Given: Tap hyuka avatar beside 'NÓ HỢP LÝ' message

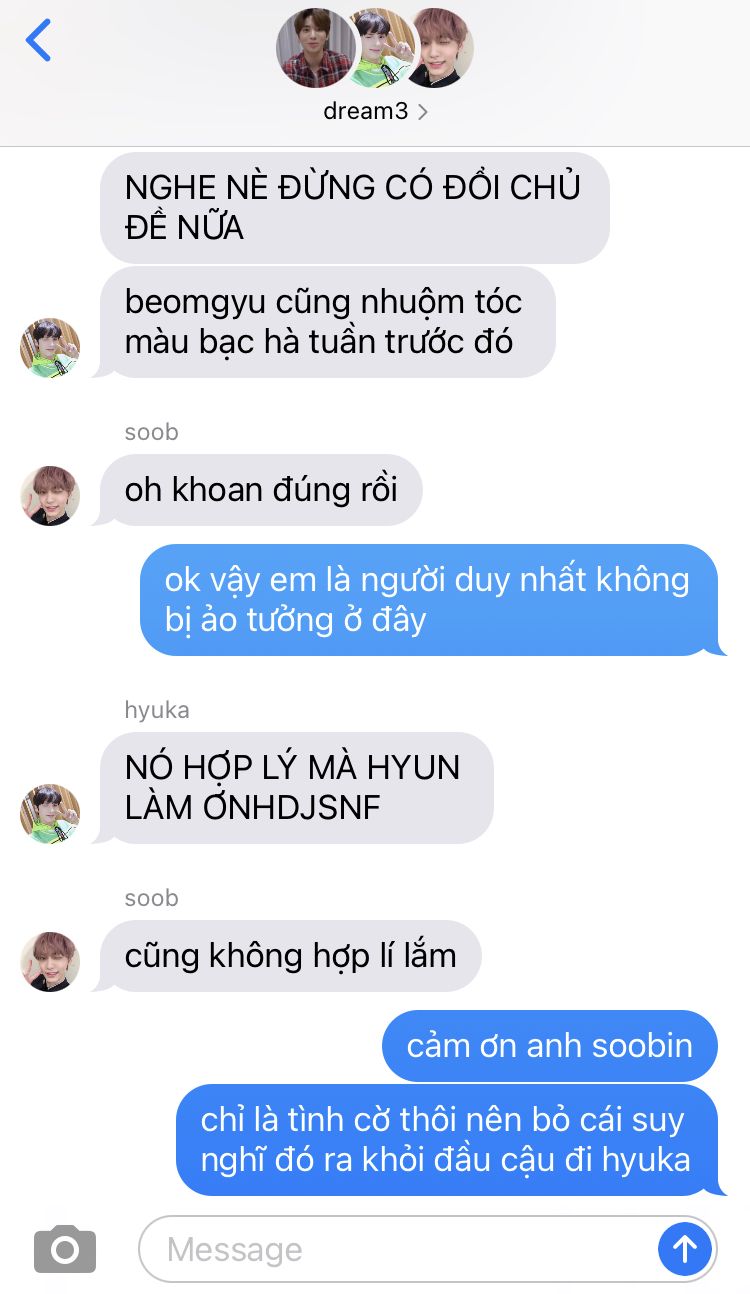Looking at the screenshot, I should (50, 814).
